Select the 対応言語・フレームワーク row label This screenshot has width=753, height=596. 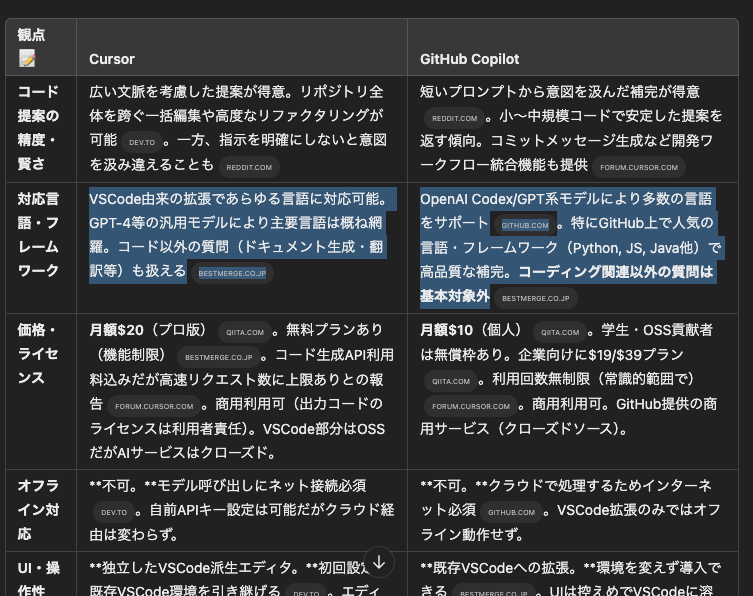click(38, 235)
